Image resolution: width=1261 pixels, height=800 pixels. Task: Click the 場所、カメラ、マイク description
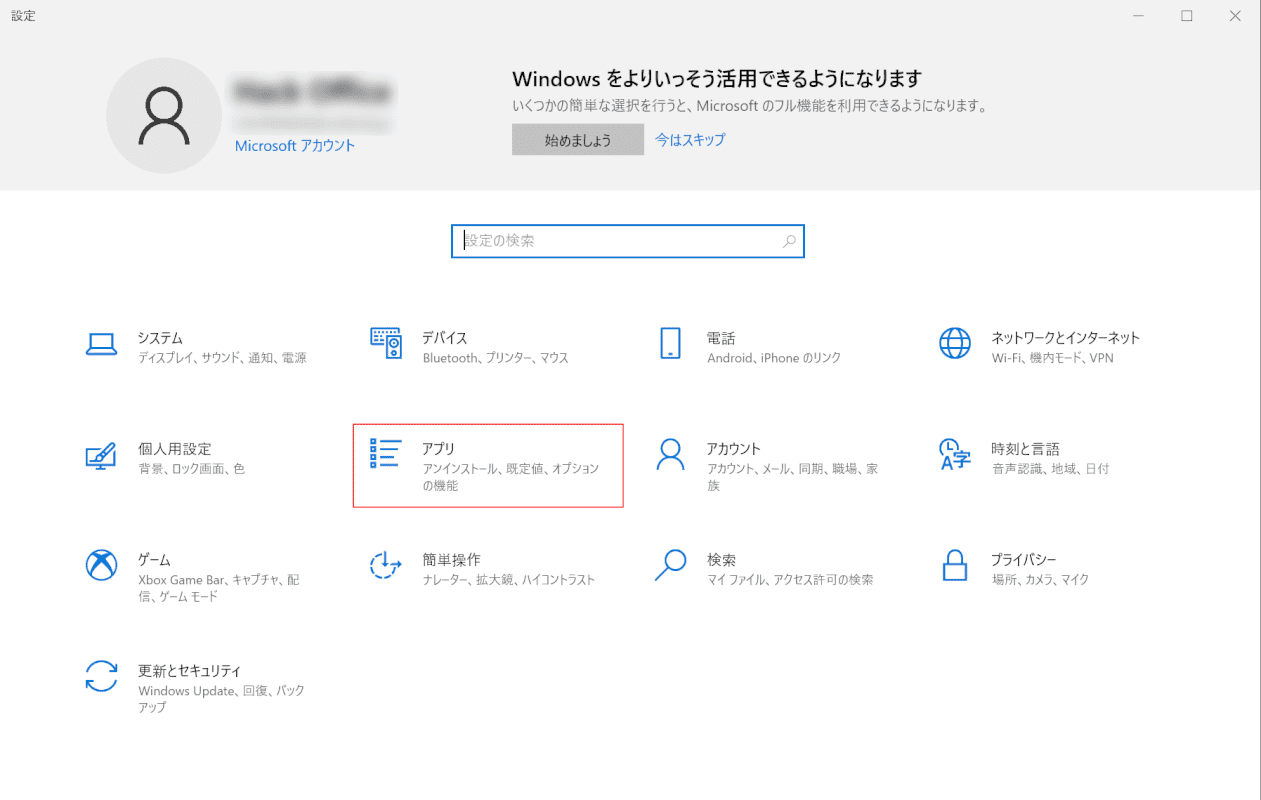[1040, 580]
